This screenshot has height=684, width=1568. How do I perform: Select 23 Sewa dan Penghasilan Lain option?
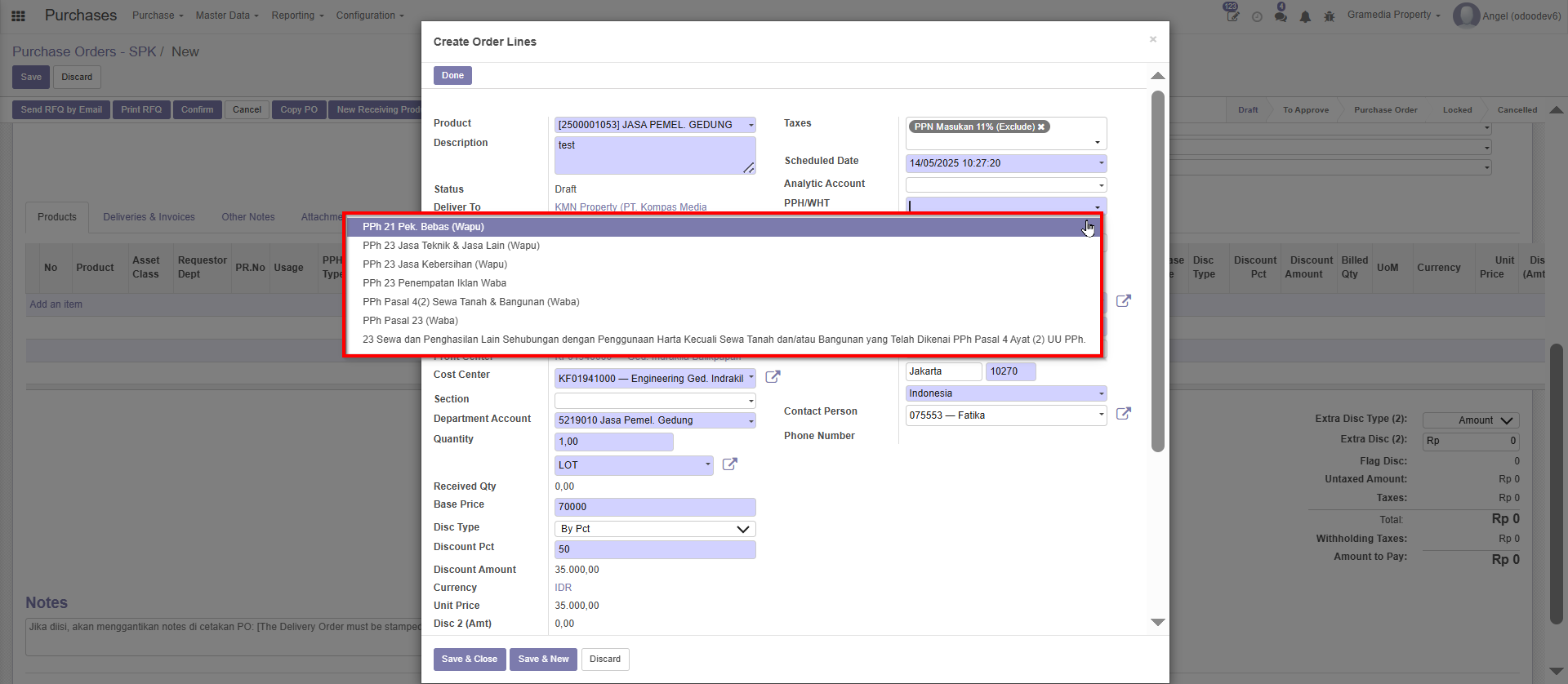[724, 340]
